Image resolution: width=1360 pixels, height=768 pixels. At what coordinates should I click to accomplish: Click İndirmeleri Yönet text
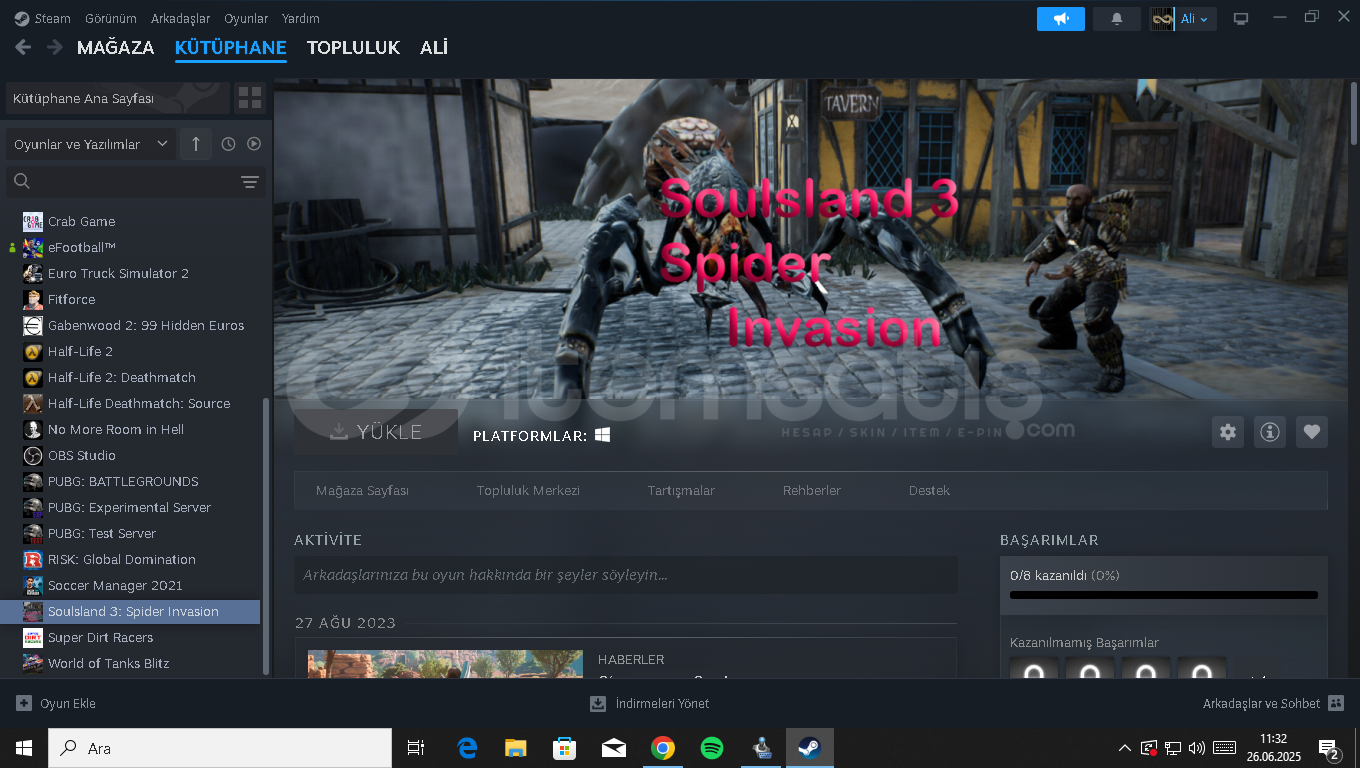[x=662, y=703]
